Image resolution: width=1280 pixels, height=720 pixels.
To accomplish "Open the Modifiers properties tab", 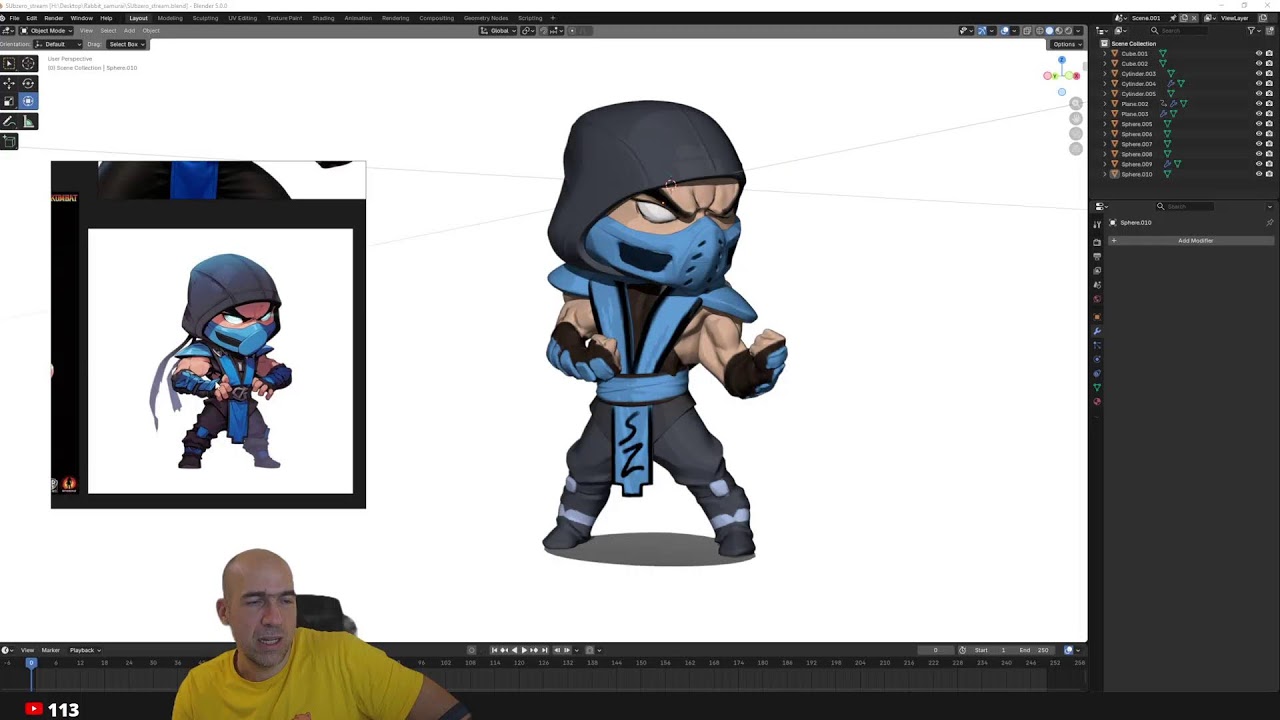I will [1097, 331].
